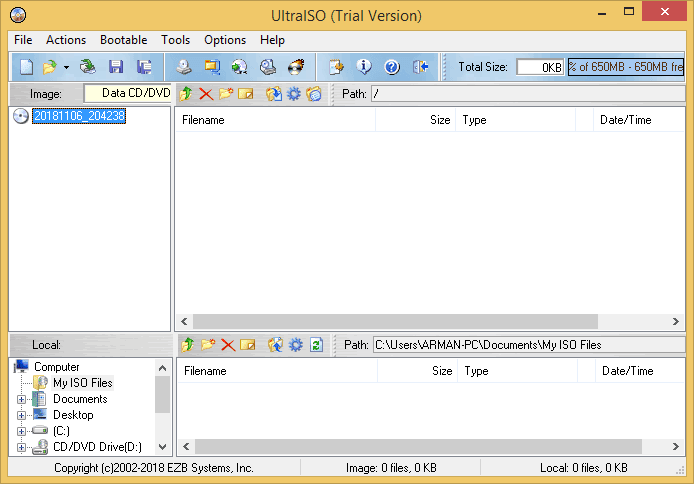Click the folder list view icon in image toolbar
This screenshot has width=694, height=484.
click(314, 94)
